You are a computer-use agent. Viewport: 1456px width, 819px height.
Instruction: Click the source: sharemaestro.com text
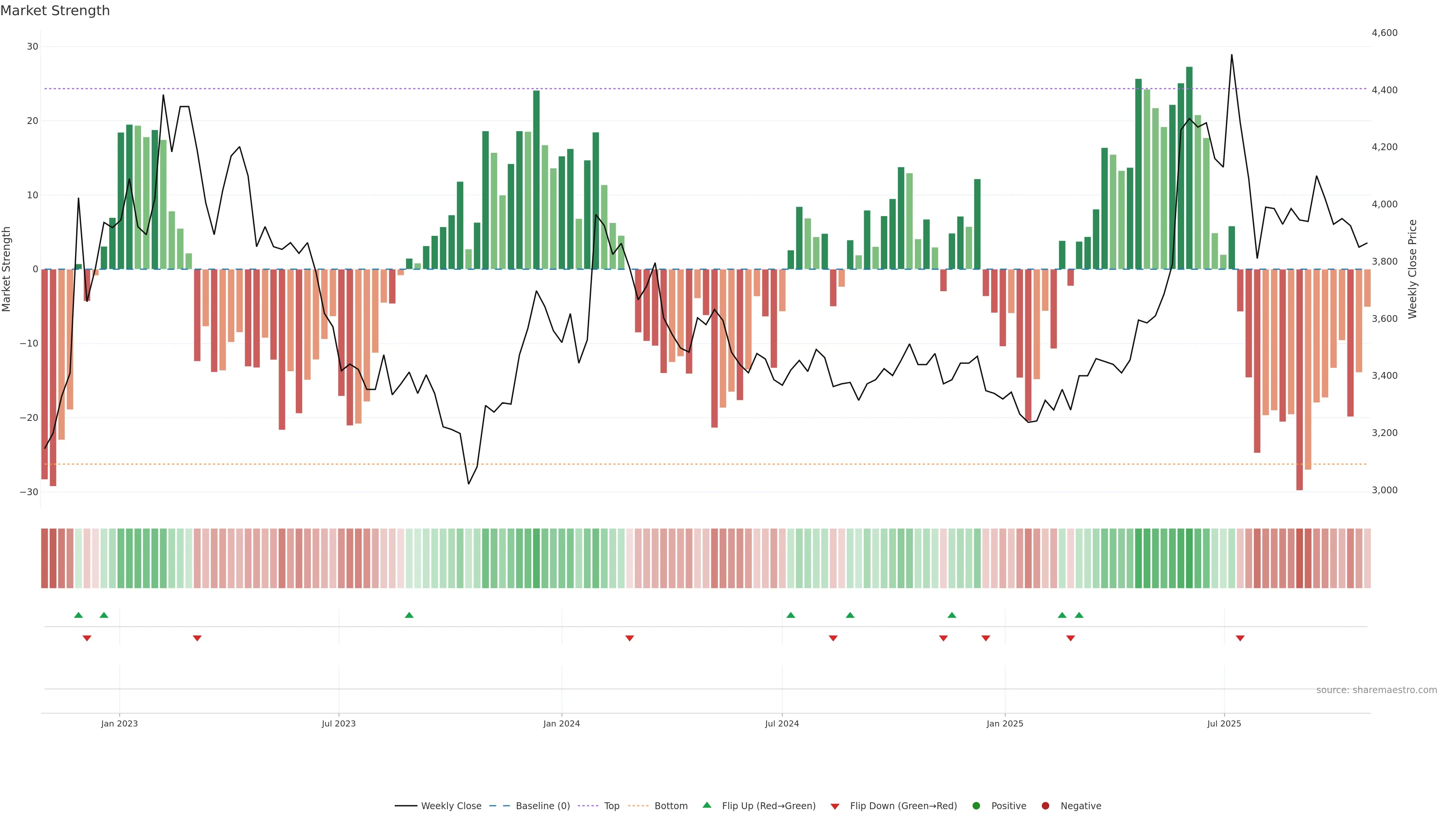(x=1376, y=690)
